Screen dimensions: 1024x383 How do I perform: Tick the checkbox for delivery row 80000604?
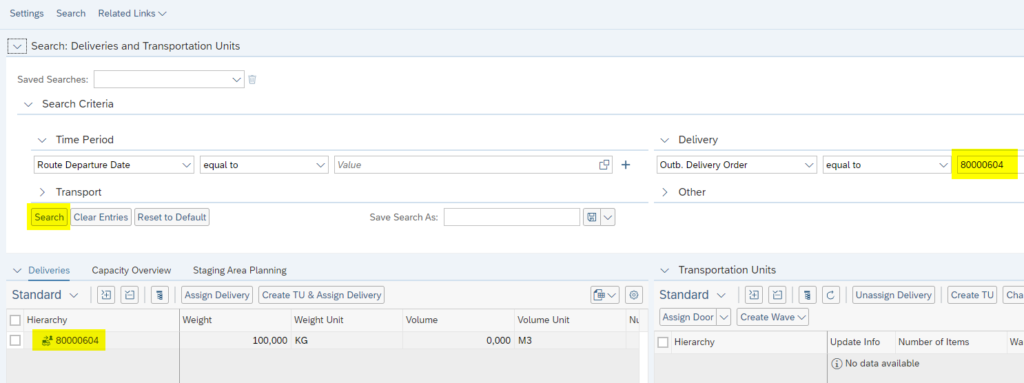(15, 341)
